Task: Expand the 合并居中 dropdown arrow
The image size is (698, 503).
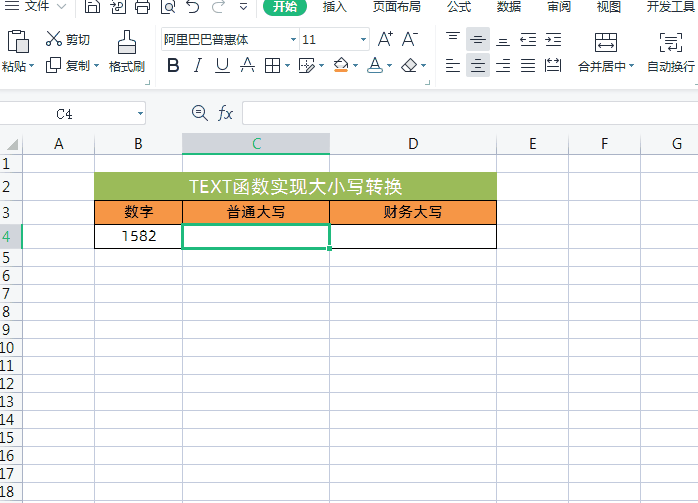Action: tap(631, 66)
